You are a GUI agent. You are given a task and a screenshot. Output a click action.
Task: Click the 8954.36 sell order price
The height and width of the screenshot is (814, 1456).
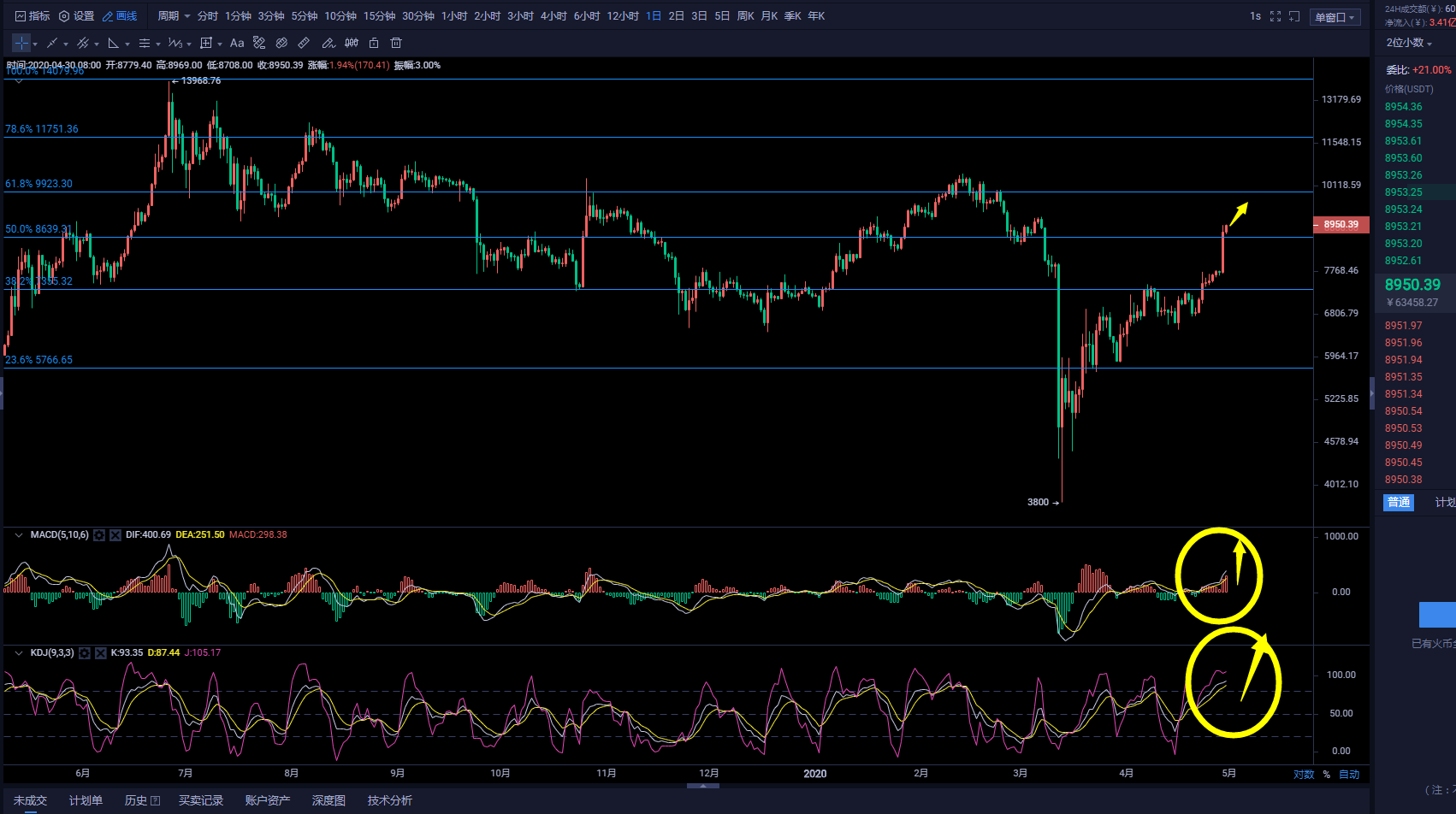click(x=1404, y=107)
